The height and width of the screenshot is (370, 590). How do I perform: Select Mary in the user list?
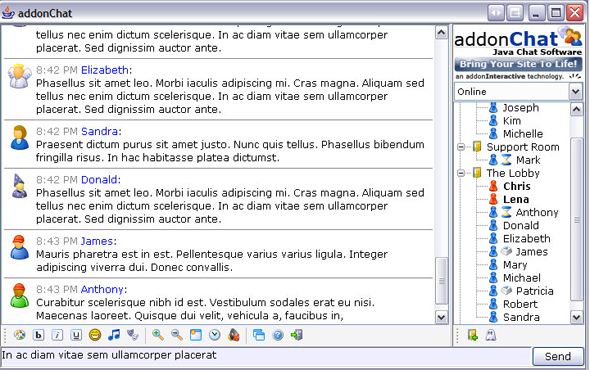(515, 265)
